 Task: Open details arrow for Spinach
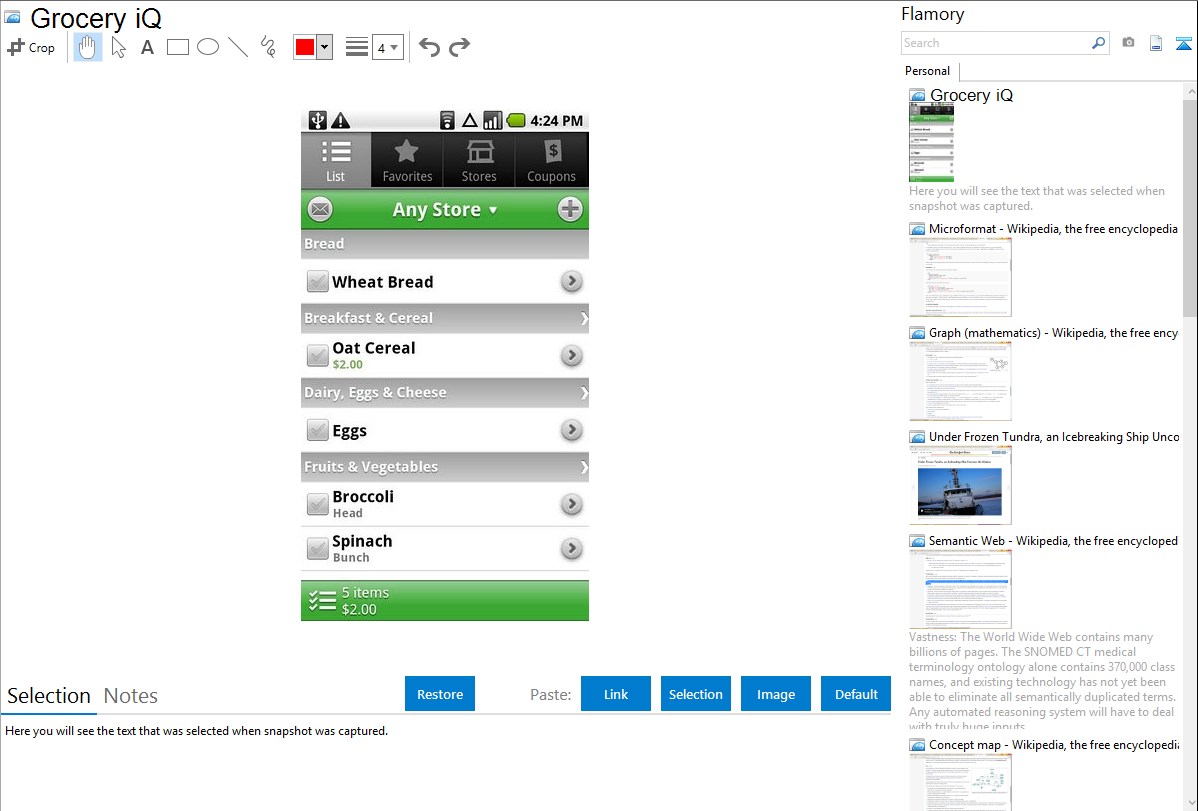point(571,548)
